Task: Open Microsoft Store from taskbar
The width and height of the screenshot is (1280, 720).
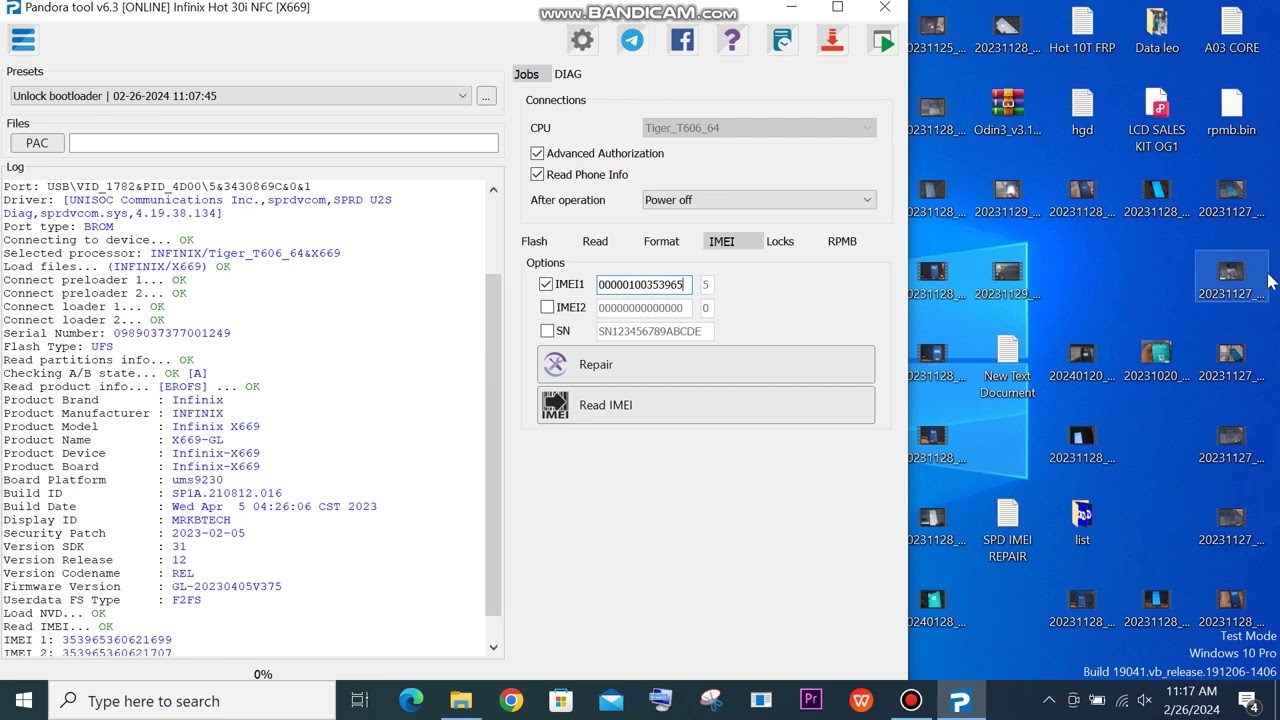Action: point(561,700)
